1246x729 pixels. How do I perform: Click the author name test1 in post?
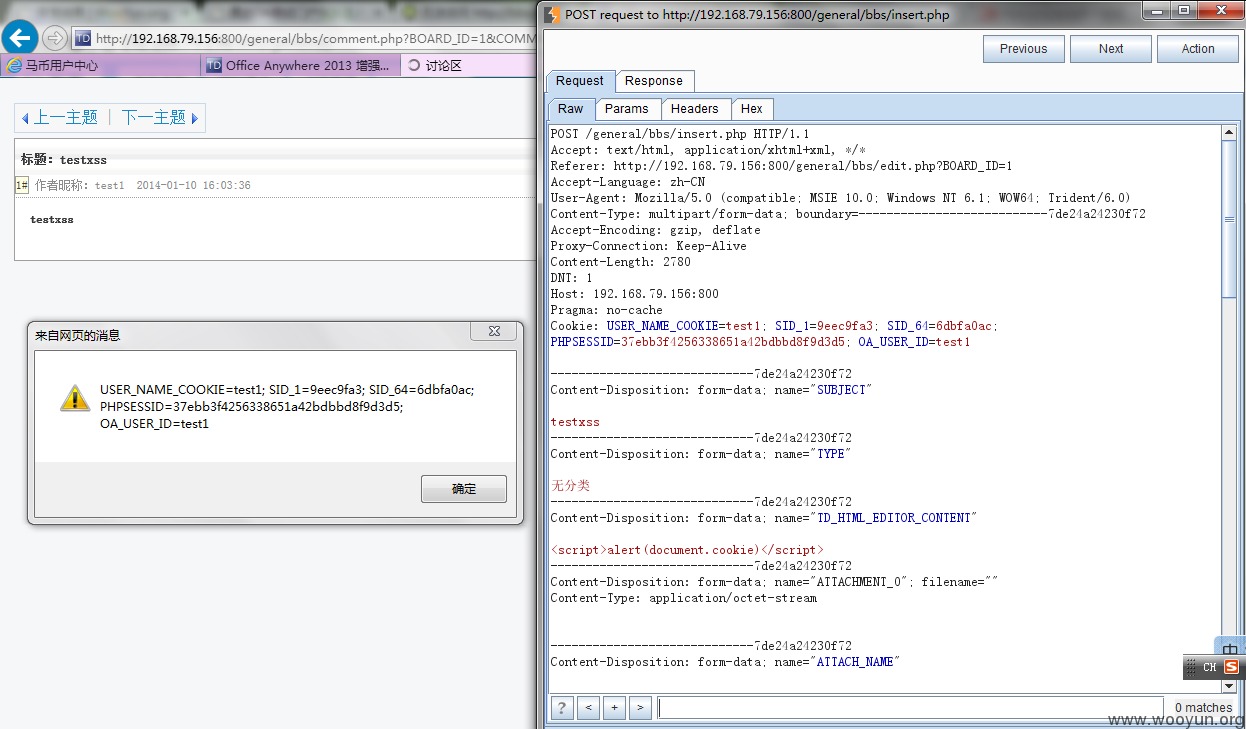click(110, 186)
